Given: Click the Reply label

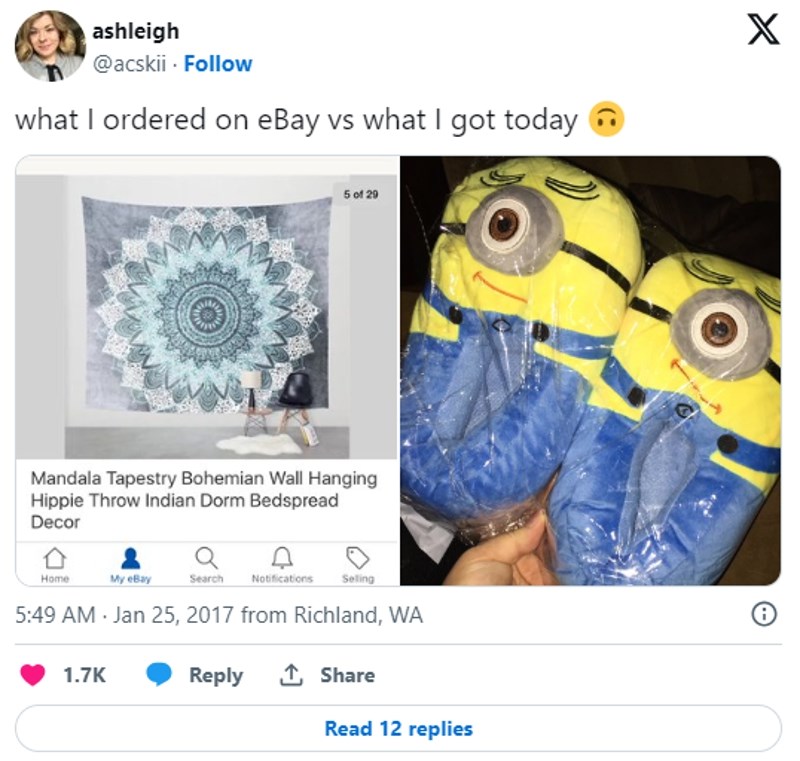Looking at the screenshot, I should (x=216, y=676).
